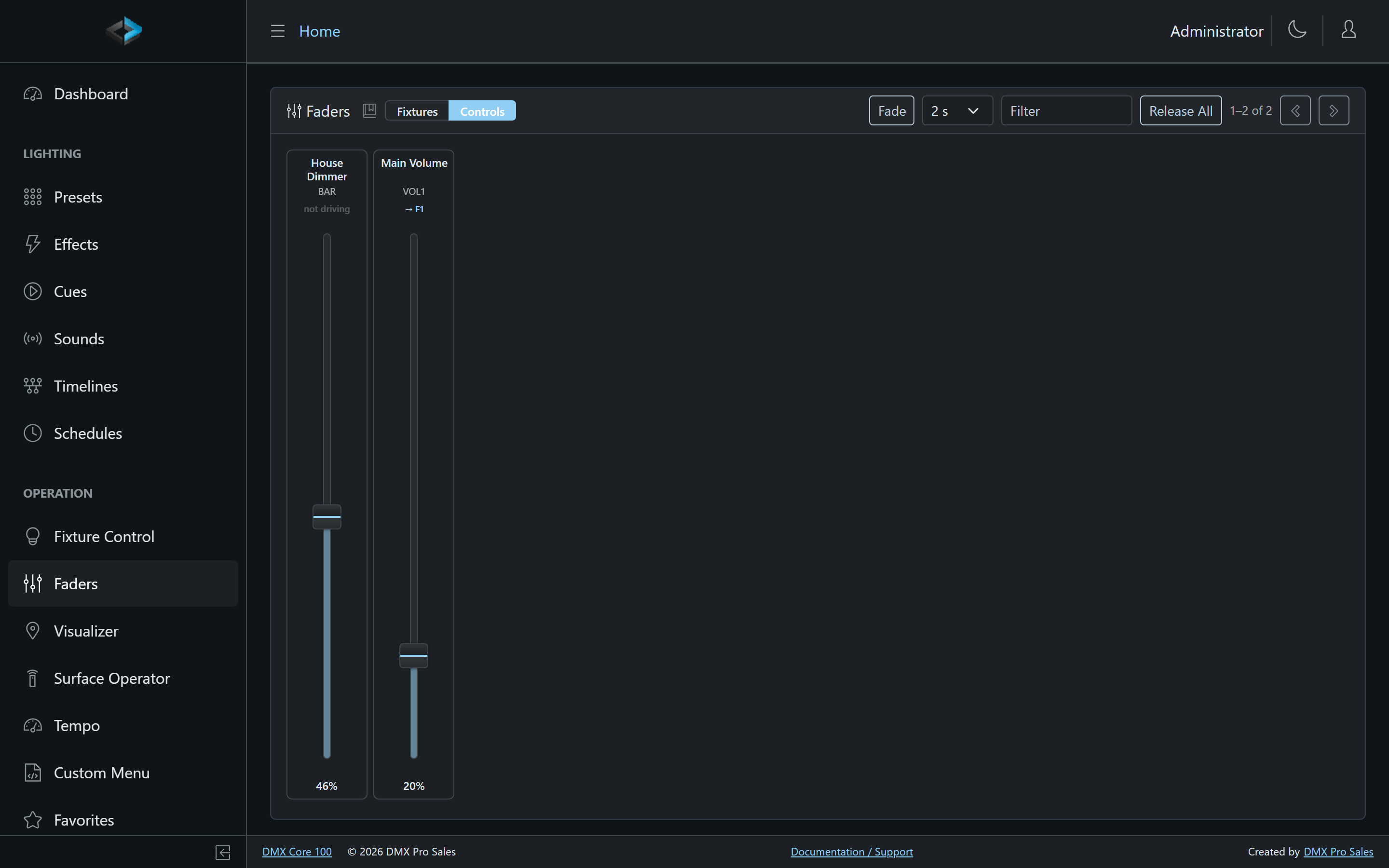
Task: Click the House Dimmer fader handle
Action: point(327,516)
